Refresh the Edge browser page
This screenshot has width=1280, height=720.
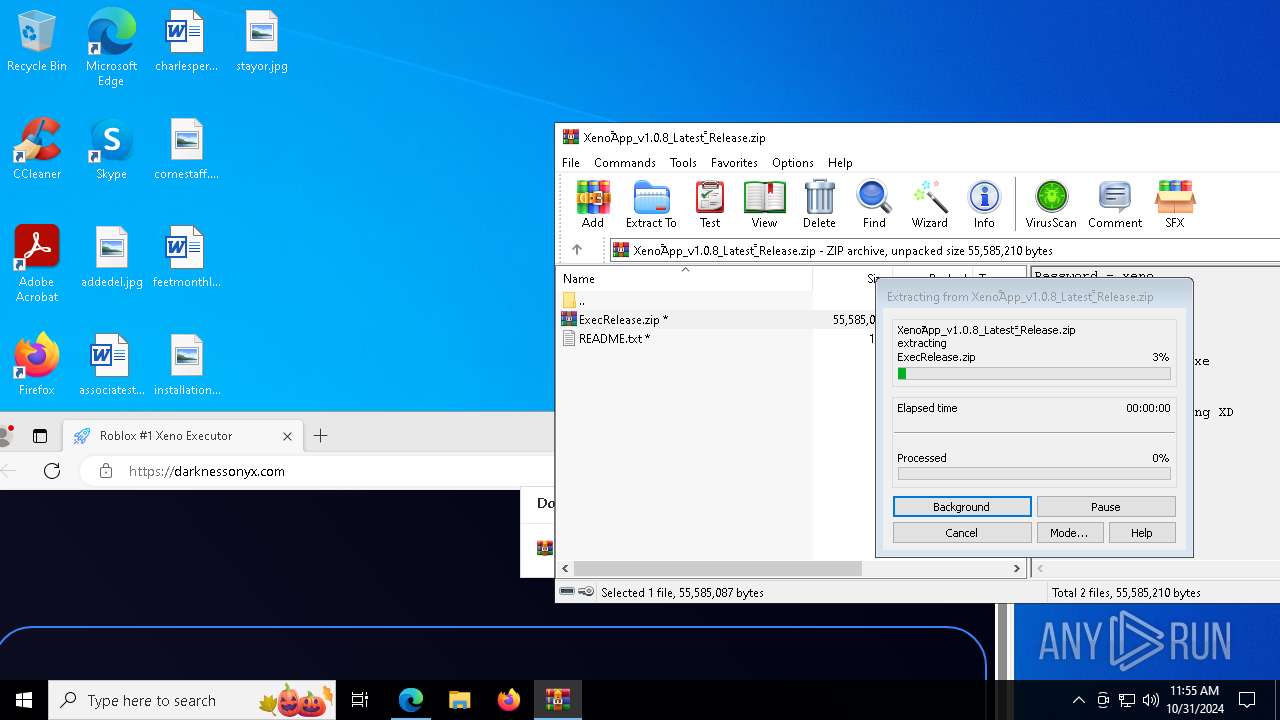(52, 471)
